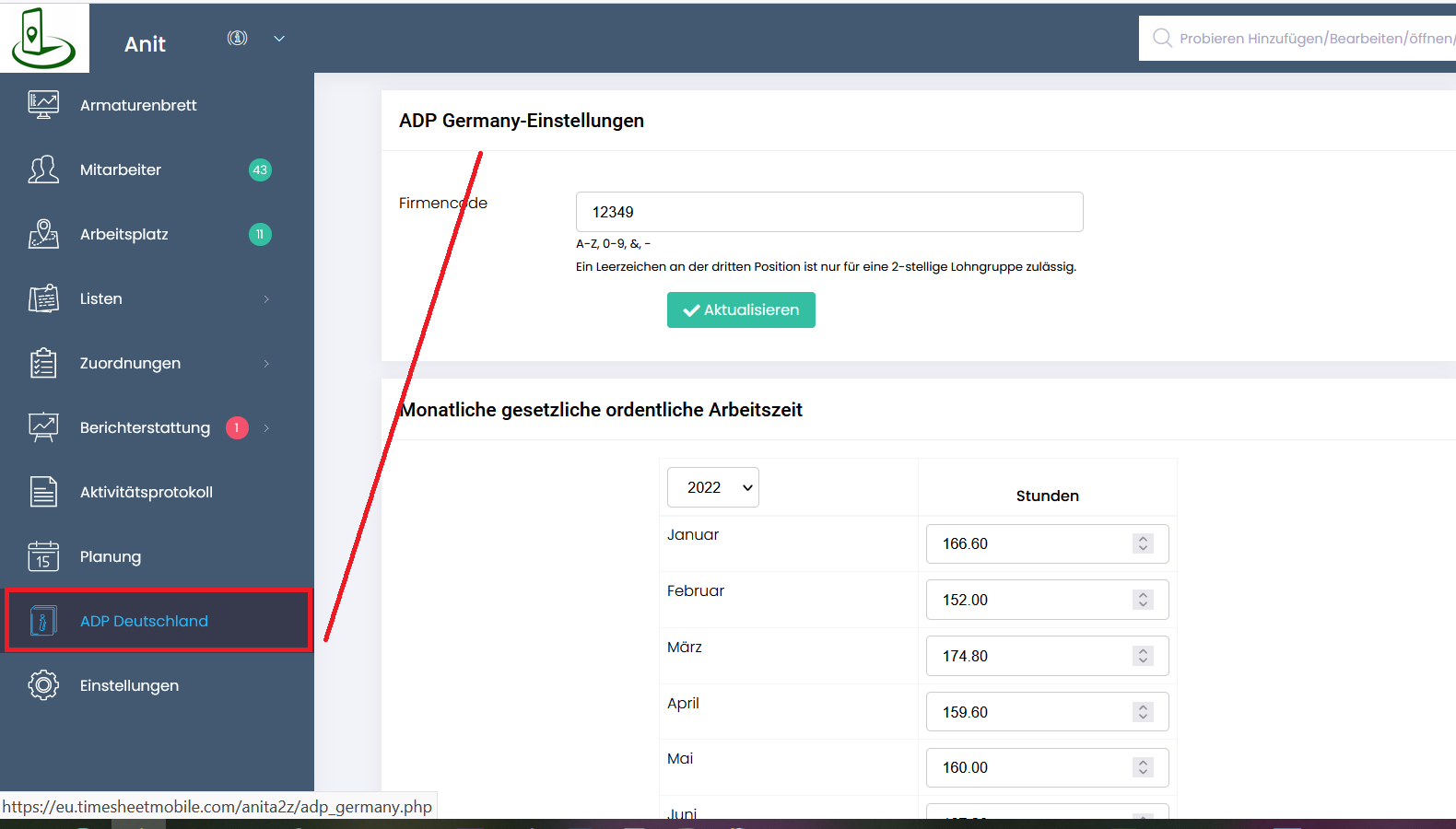Click the ADP Deutschland book icon
1456x829 pixels.
pos(43,621)
